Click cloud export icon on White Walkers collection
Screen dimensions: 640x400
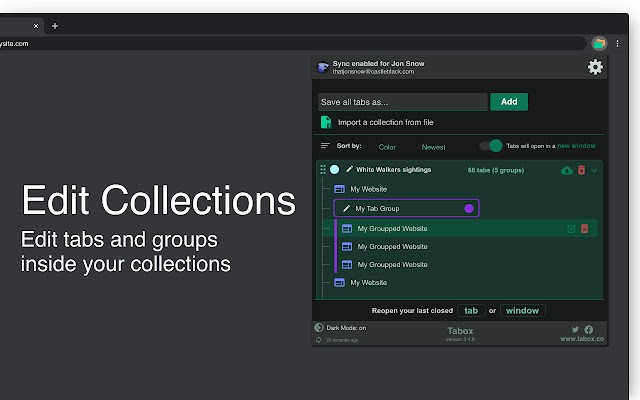pos(567,170)
